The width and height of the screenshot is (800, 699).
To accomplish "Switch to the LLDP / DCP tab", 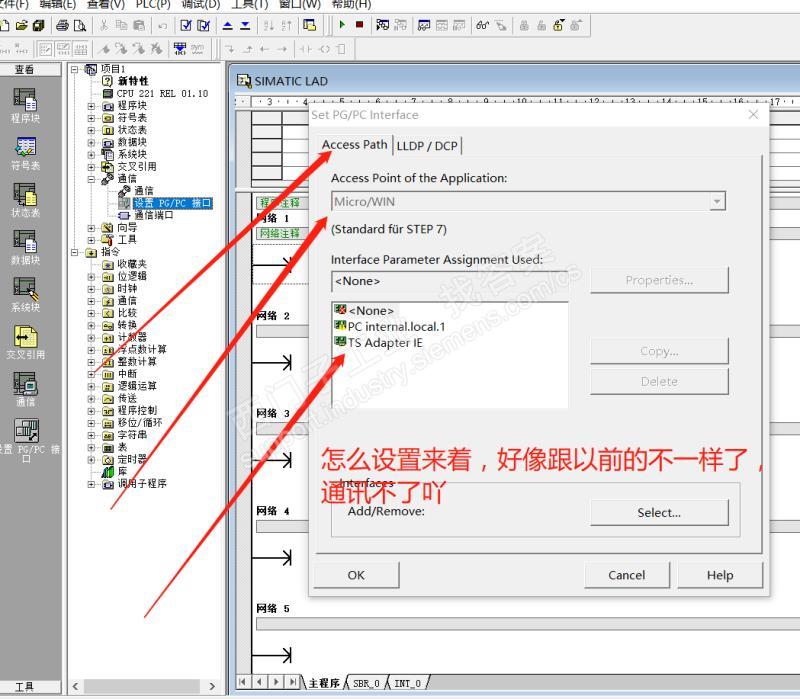I will point(427,146).
